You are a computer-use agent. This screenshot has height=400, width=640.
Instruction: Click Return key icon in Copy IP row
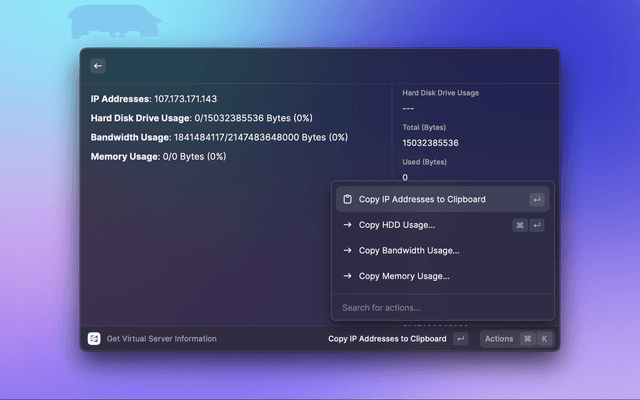pyautogui.click(x=537, y=199)
